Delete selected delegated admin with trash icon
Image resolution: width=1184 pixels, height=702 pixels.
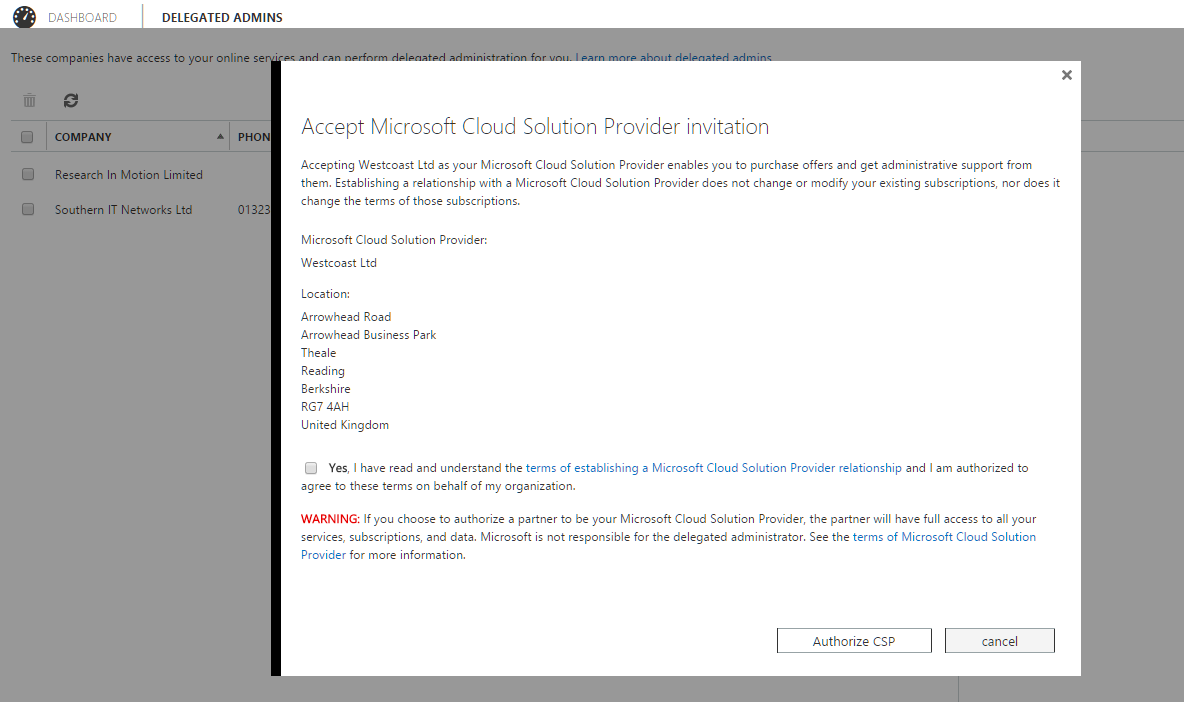(x=29, y=100)
